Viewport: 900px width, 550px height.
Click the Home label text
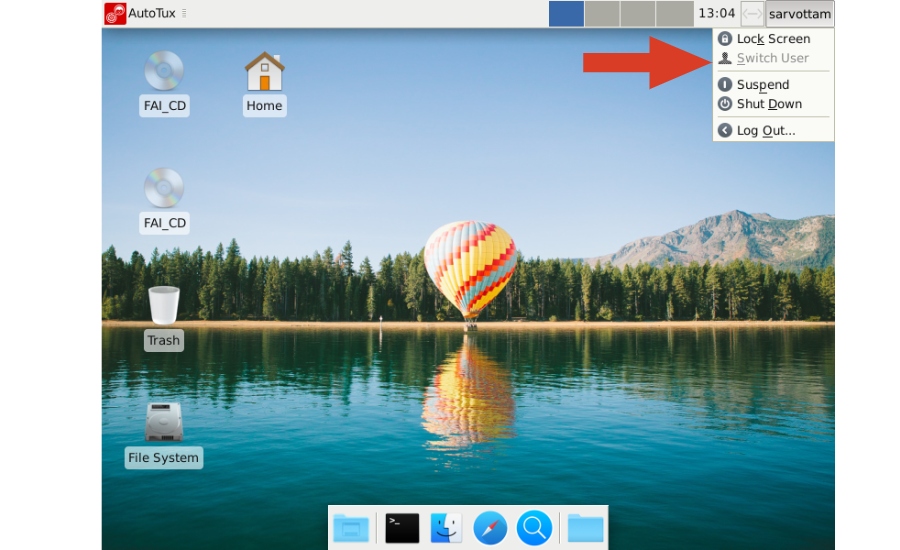(264, 106)
